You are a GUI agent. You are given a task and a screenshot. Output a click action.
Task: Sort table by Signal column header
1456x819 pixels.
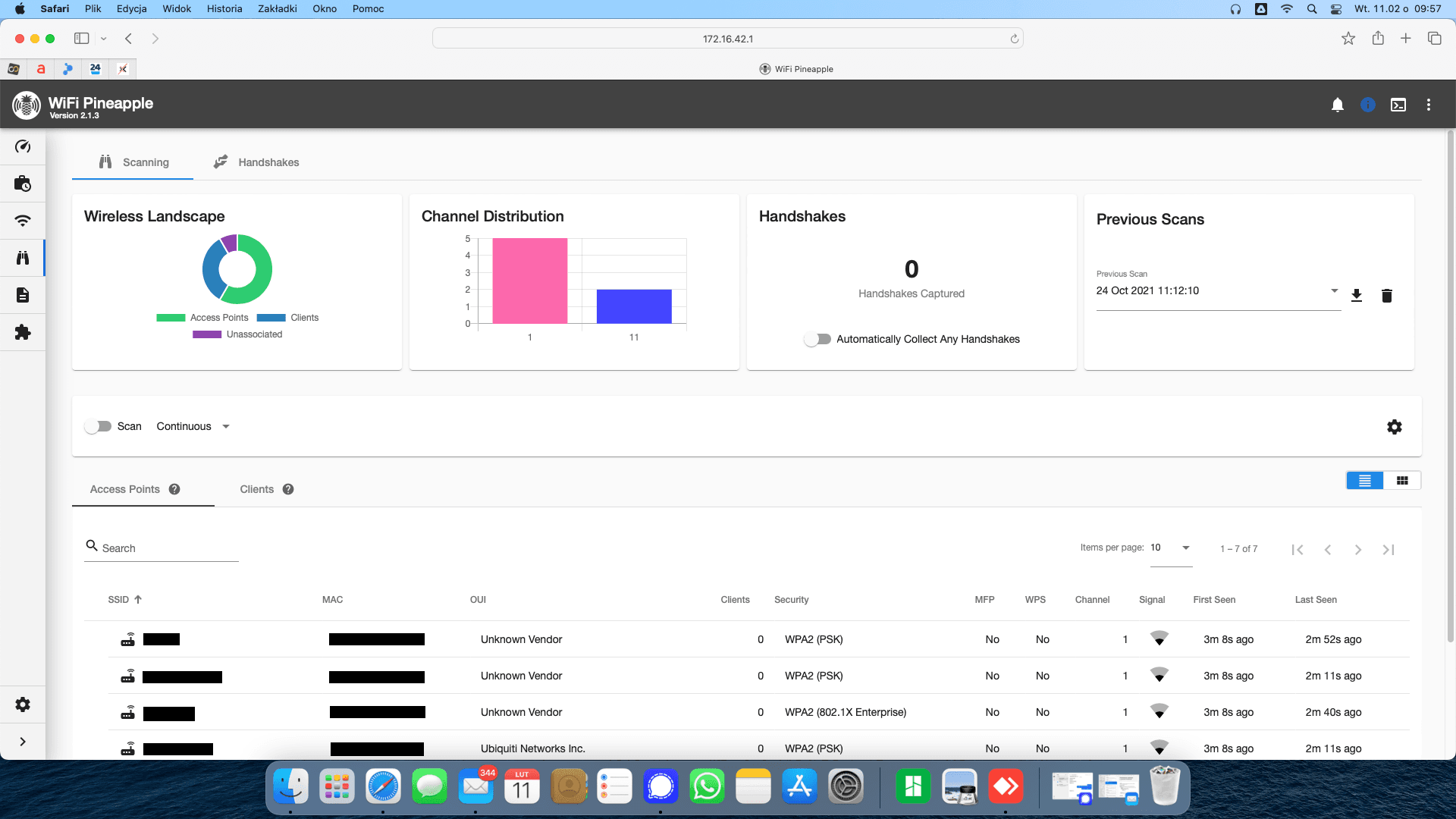(x=1152, y=600)
